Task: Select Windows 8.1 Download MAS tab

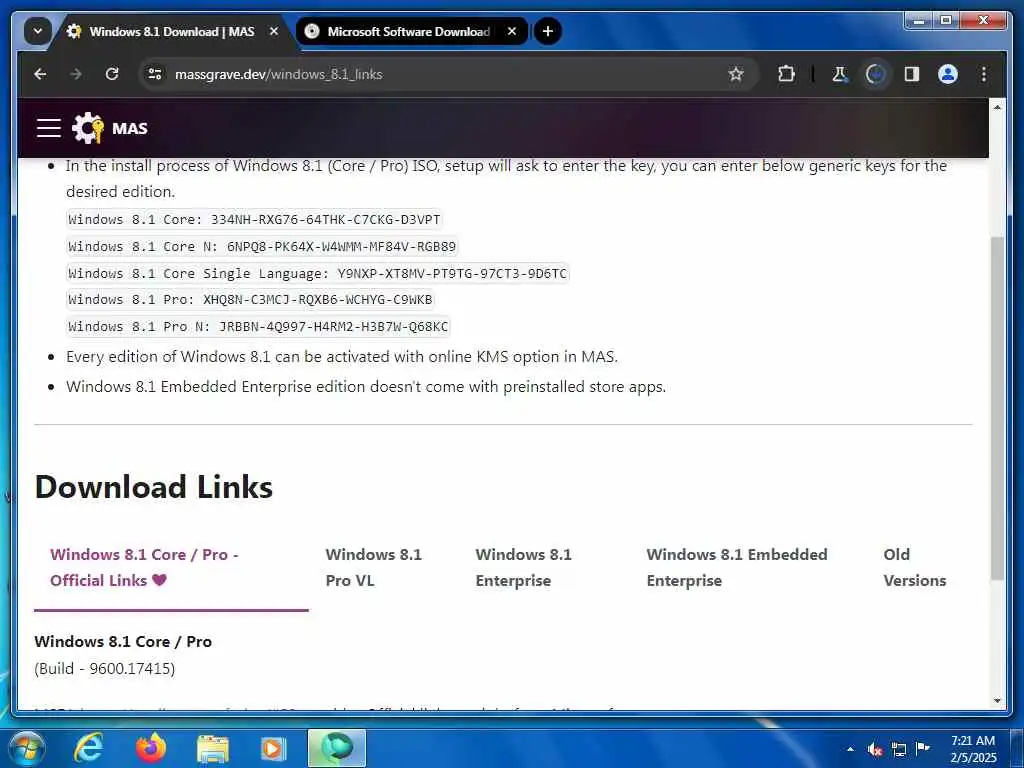Action: click(x=172, y=31)
